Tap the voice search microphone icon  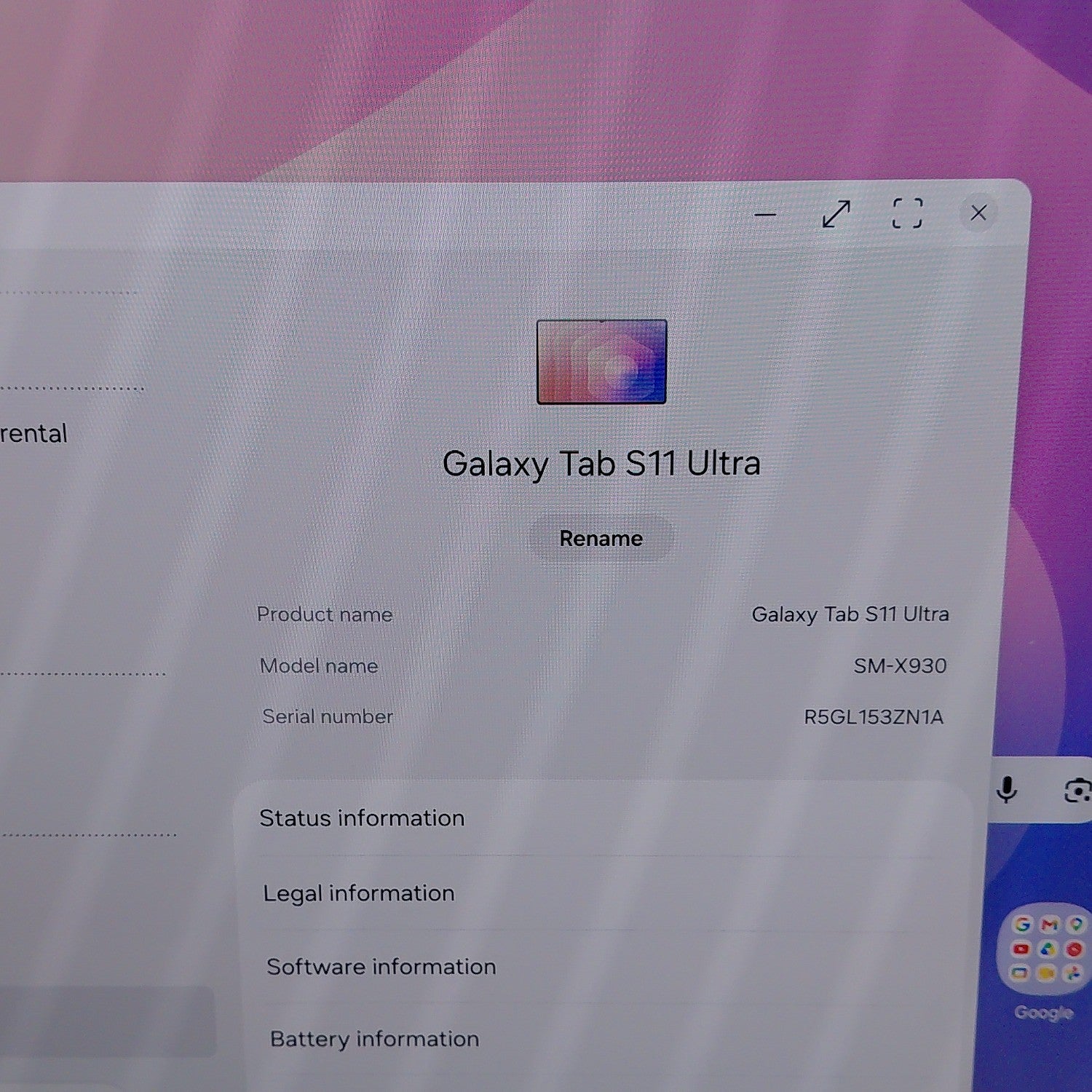coord(1007,790)
